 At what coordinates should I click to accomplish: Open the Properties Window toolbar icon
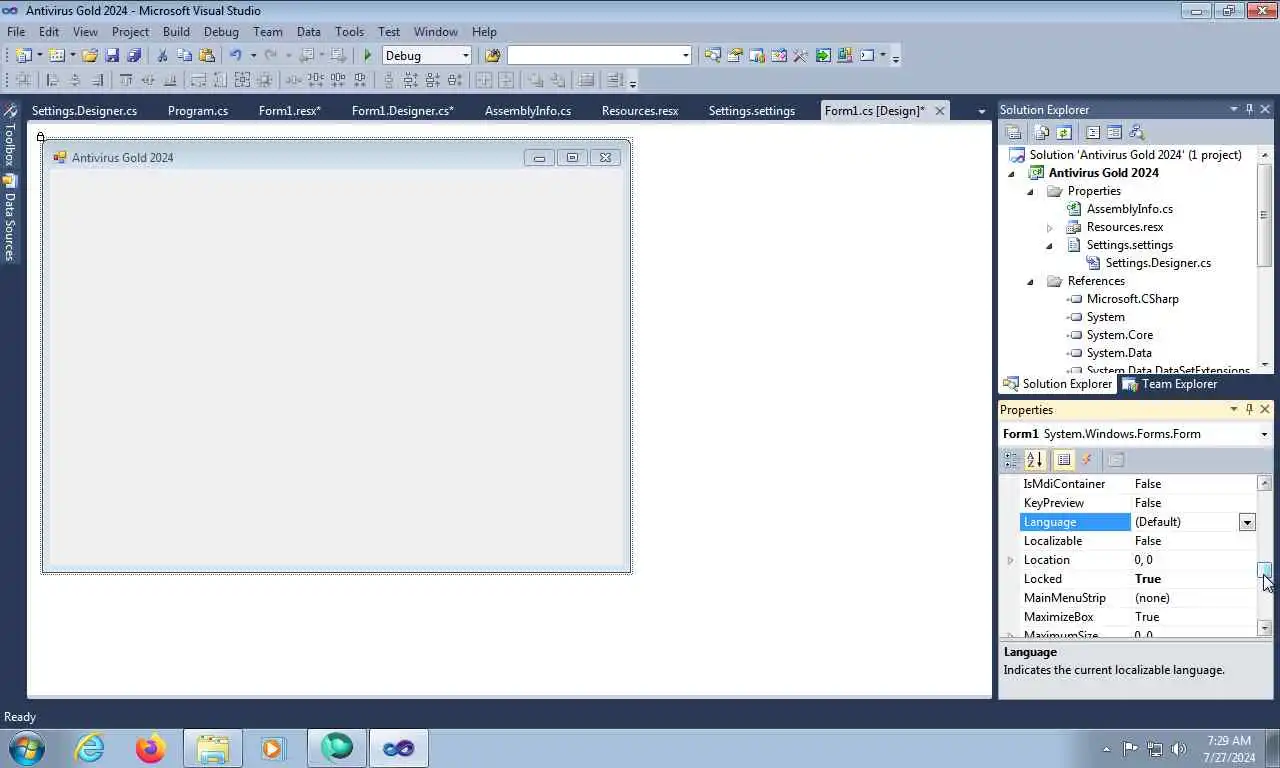(735, 55)
